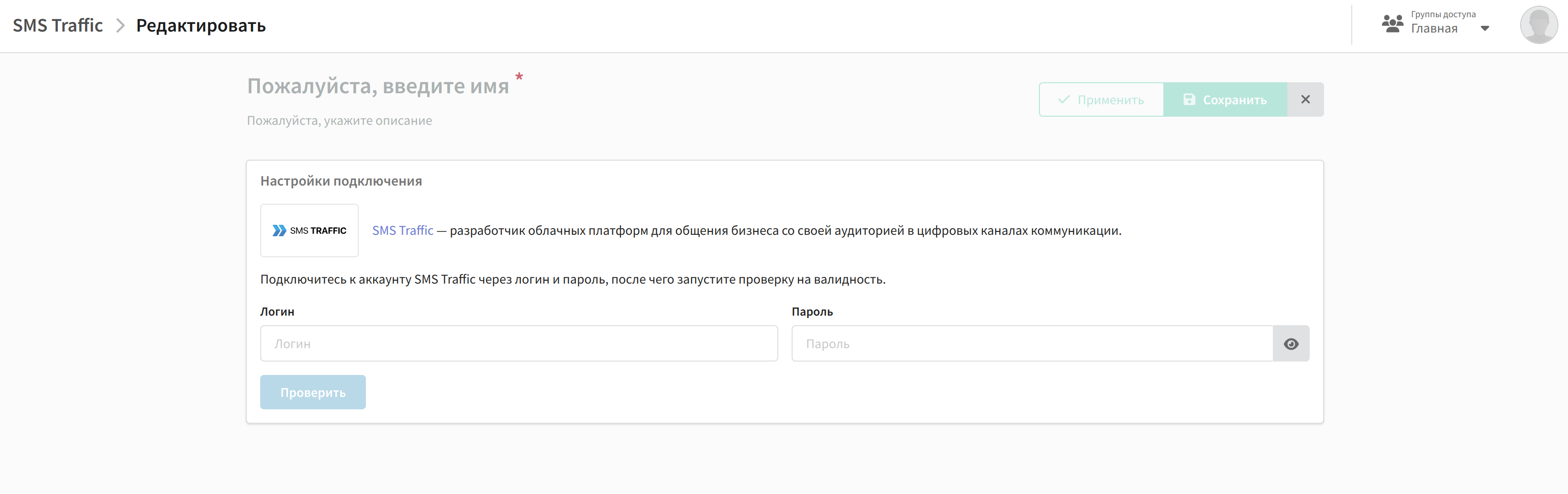Image resolution: width=1568 pixels, height=494 pixels.
Task: Click the checkmark icon on Применить
Action: tap(1063, 100)
